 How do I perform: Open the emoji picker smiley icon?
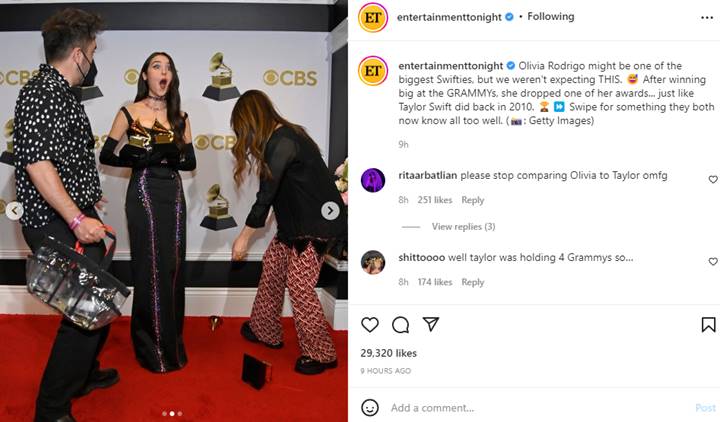(370, 408)
